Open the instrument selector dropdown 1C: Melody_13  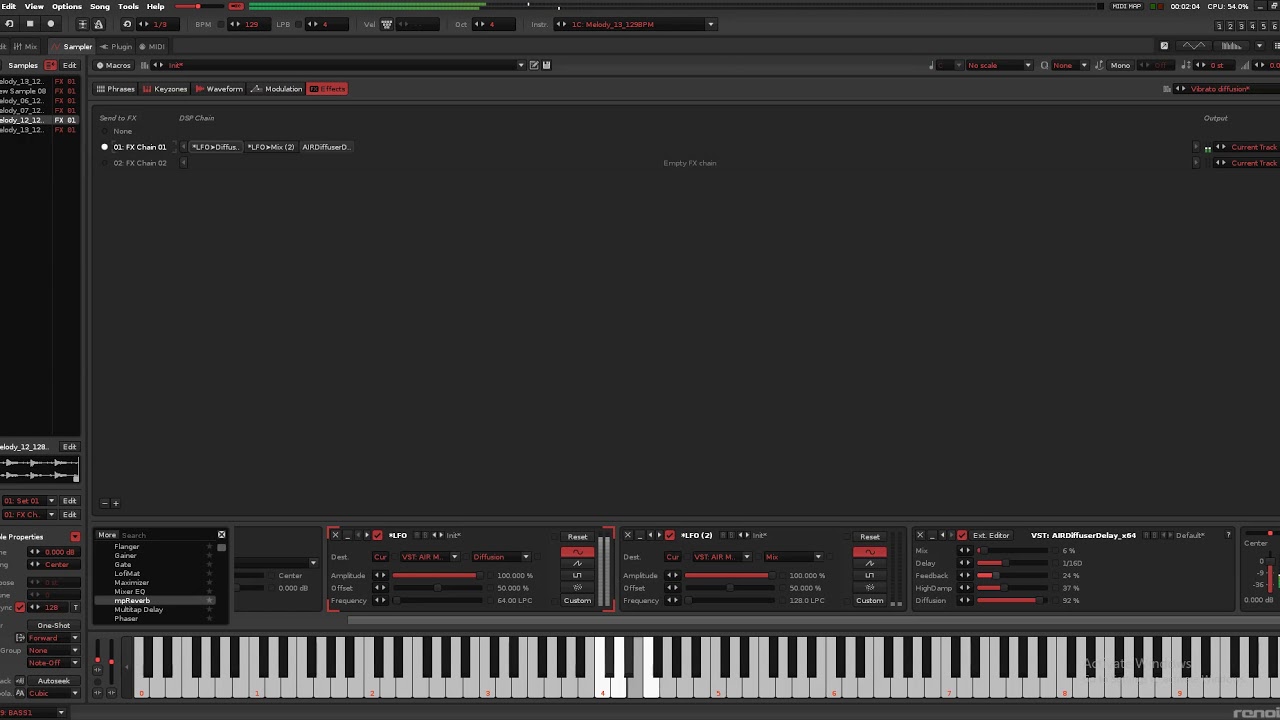711,24
